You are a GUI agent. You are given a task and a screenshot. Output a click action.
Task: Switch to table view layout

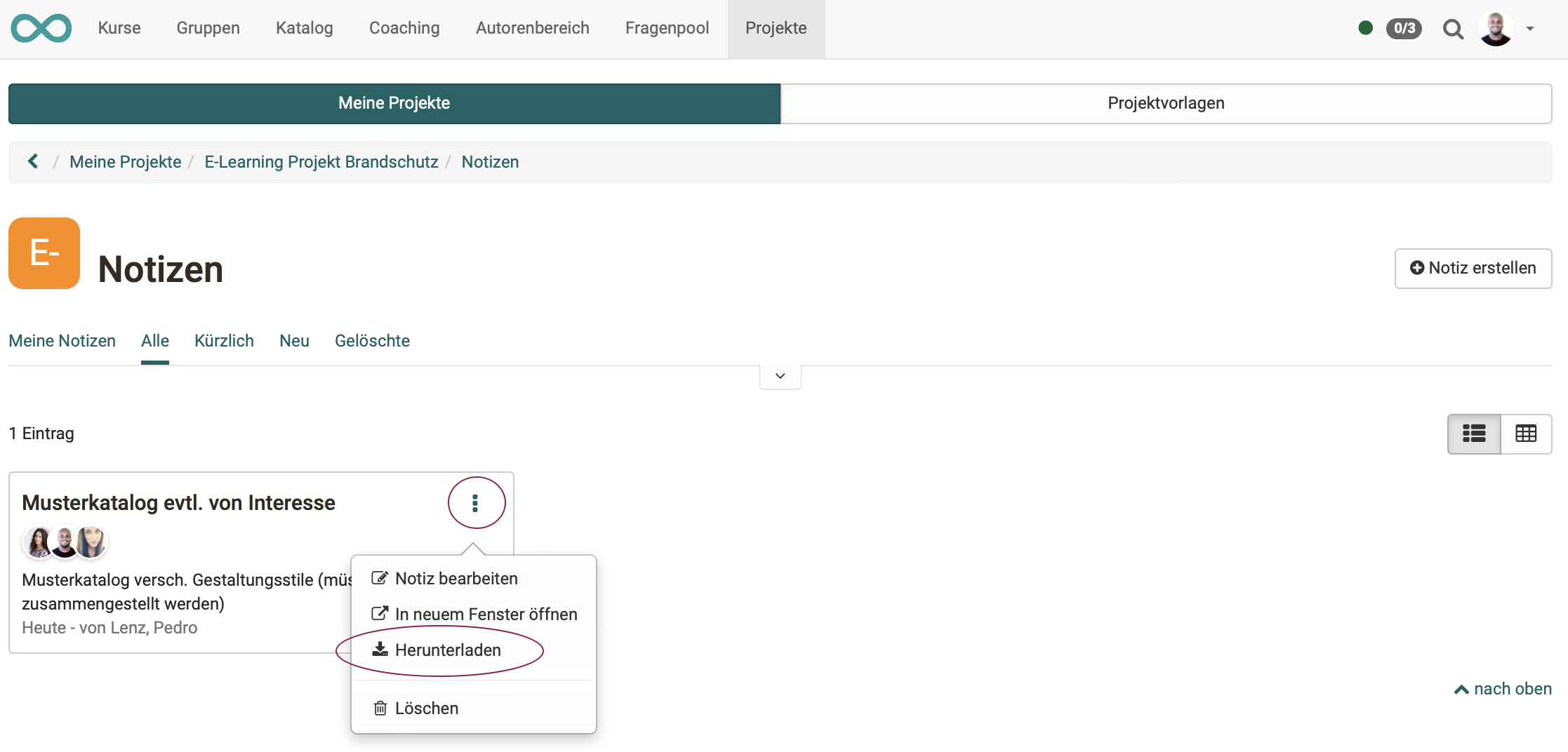tap(1526, 434)
